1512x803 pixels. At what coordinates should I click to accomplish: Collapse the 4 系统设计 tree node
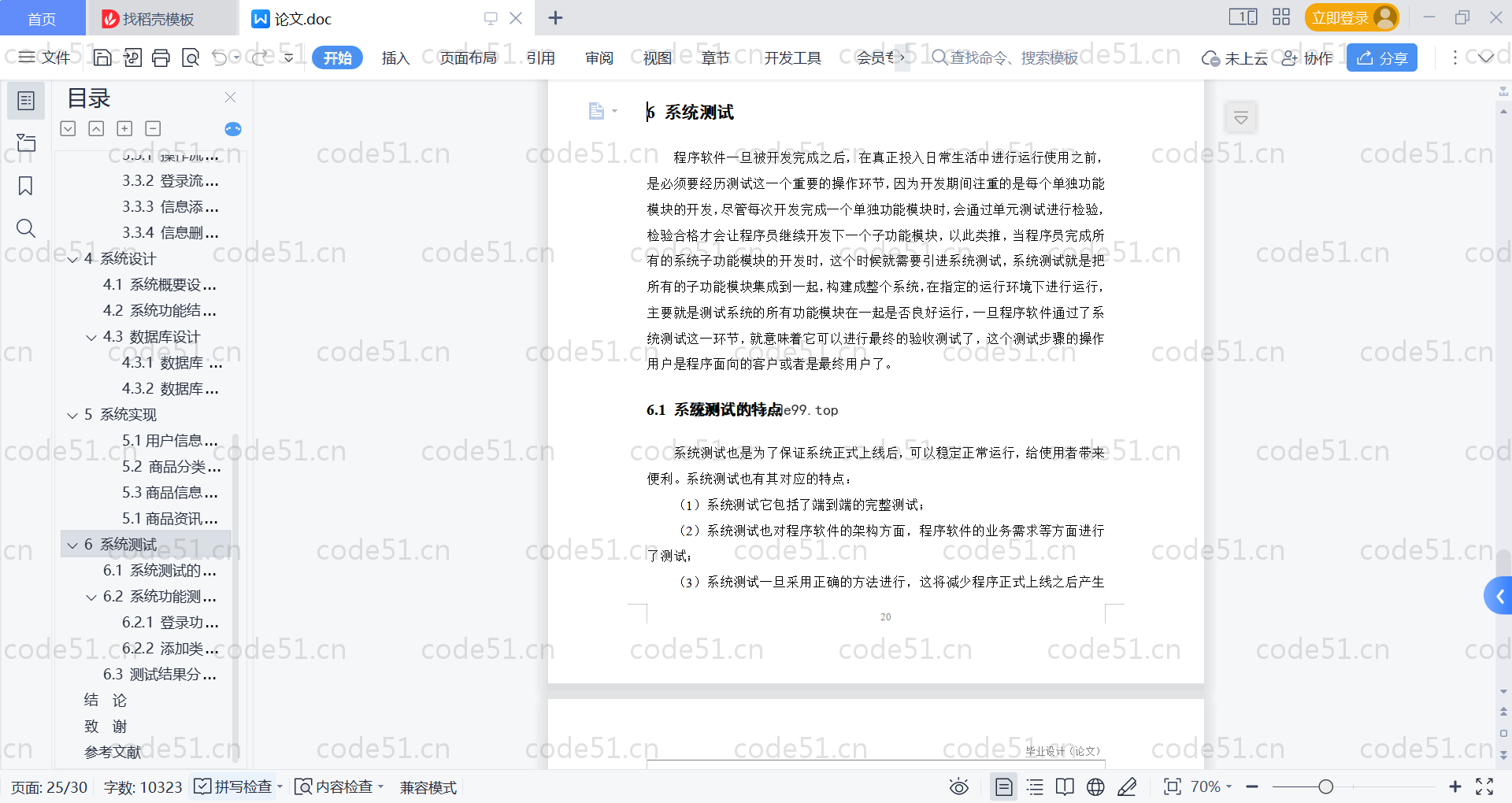tap(72, 259)
